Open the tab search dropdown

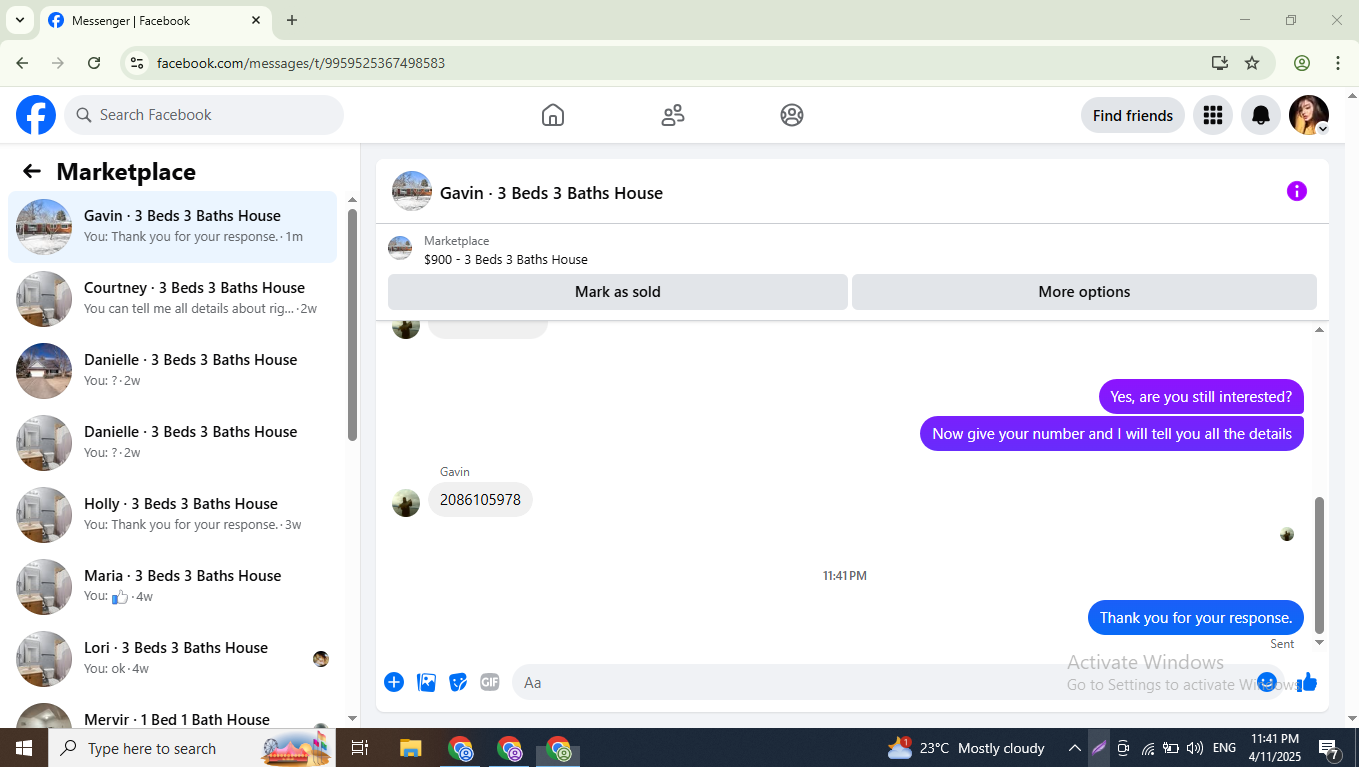[19, 20]
